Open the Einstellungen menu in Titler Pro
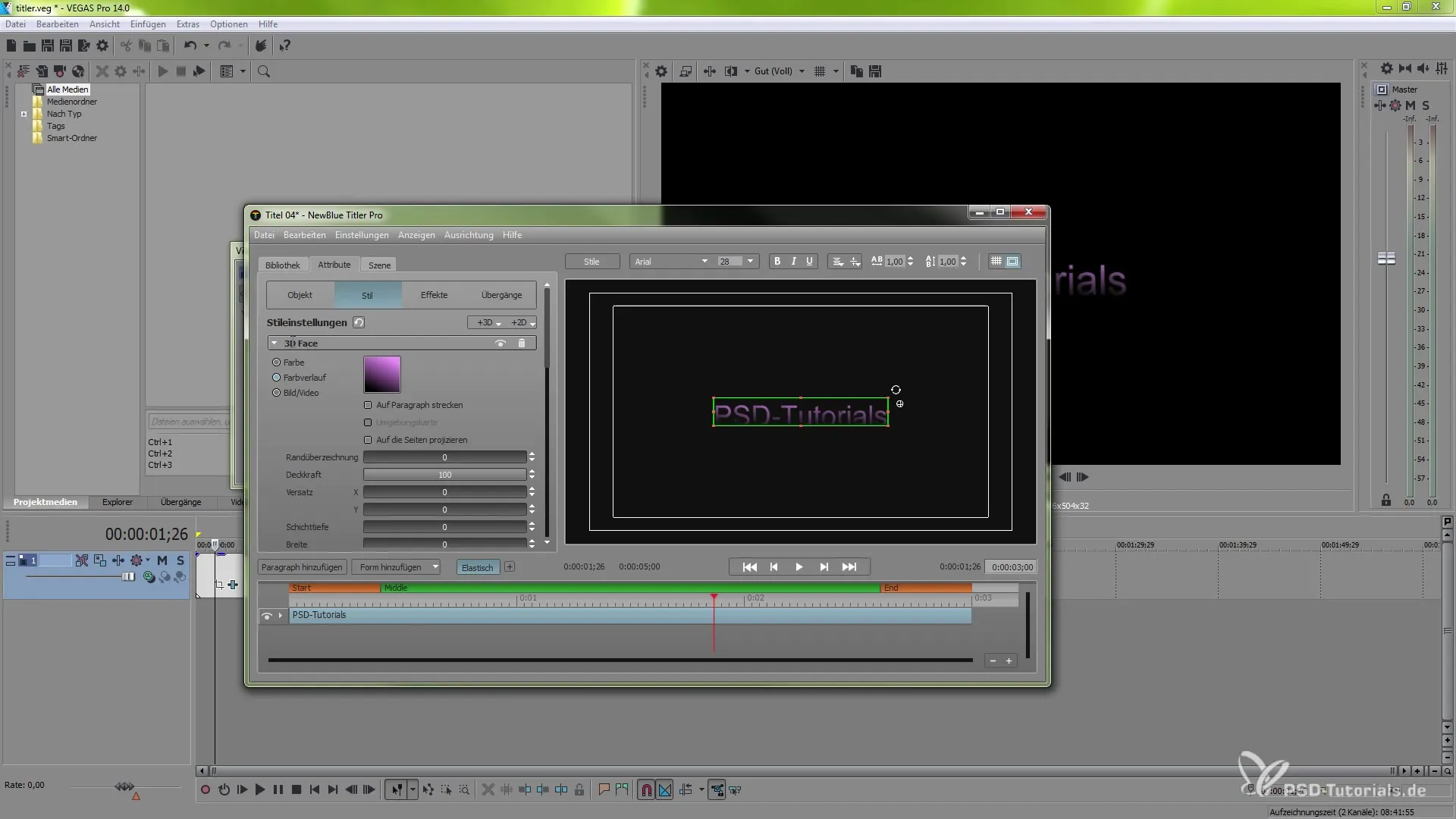Viewport: 1456px width, 819px height. (362, 235)
